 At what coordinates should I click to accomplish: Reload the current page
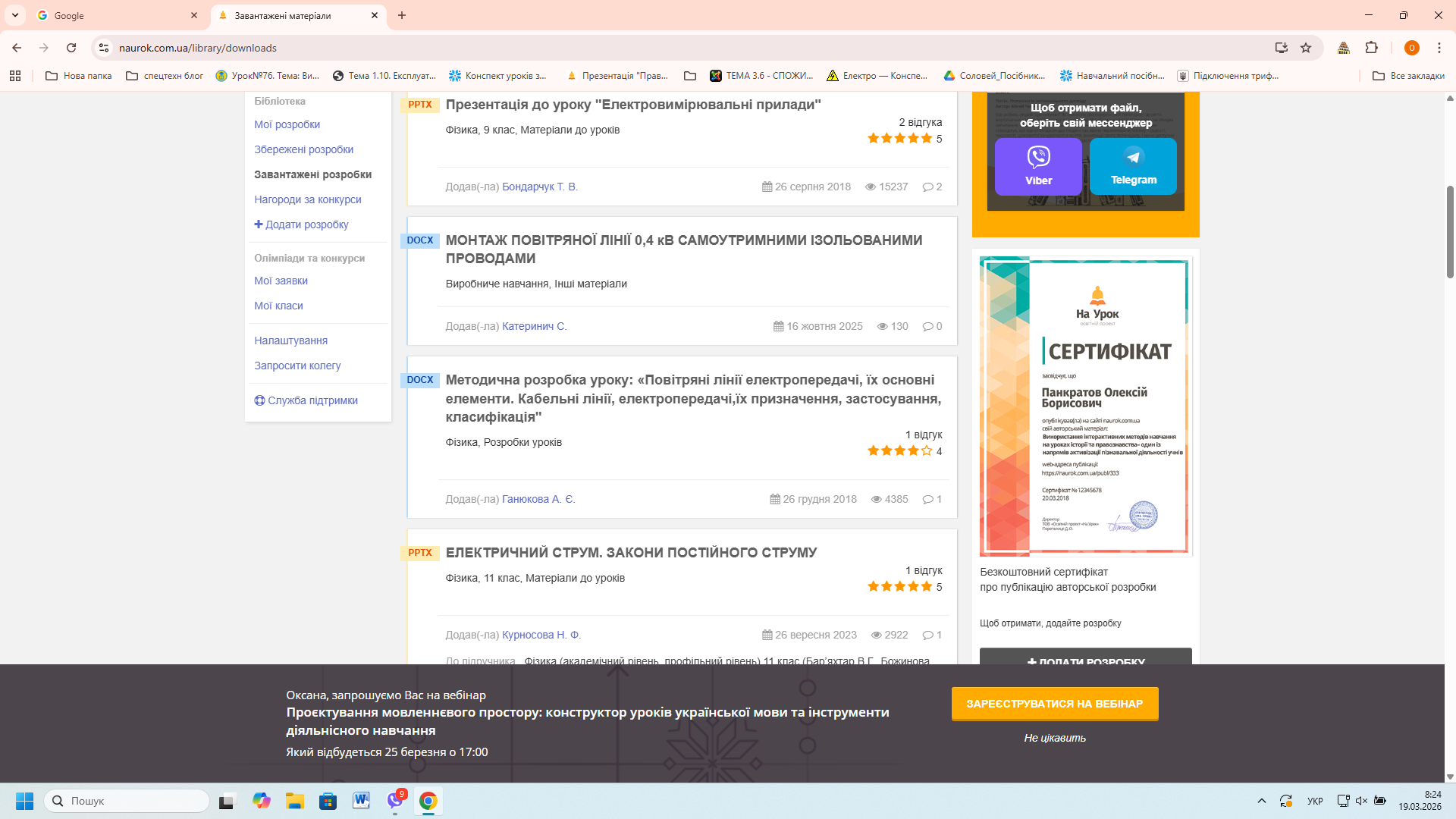point(71,48)
